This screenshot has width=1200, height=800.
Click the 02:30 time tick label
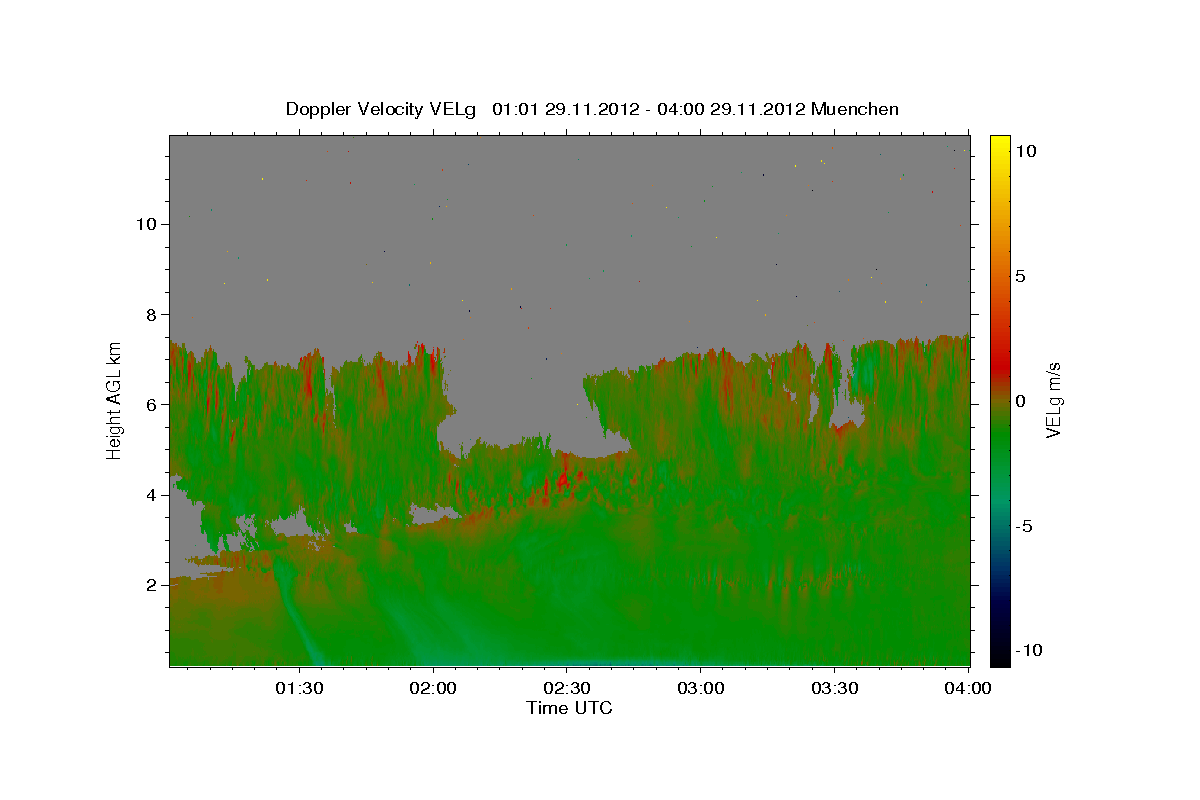tap(567, 688)
